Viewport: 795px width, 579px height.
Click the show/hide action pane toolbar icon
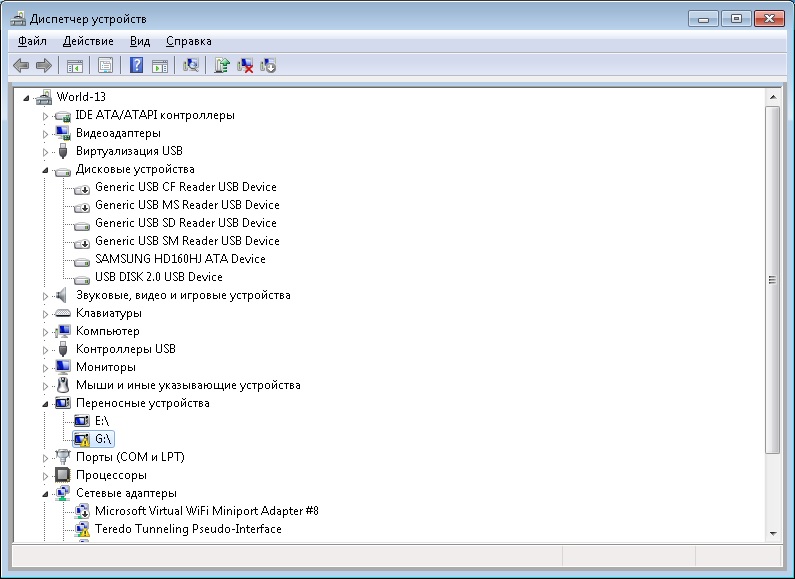[160, 65]
